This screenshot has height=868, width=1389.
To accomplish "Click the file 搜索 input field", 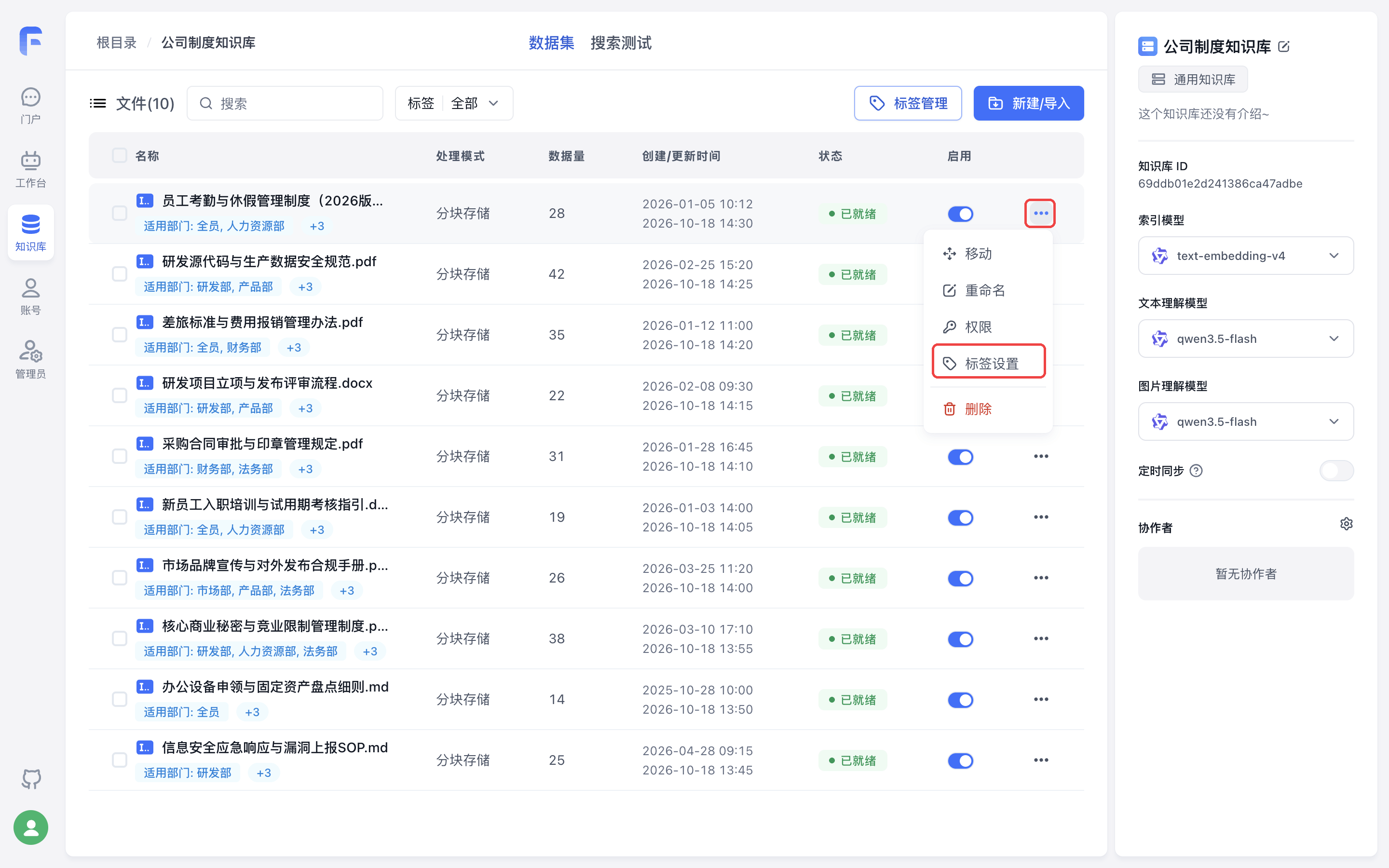I will [285, 103].
